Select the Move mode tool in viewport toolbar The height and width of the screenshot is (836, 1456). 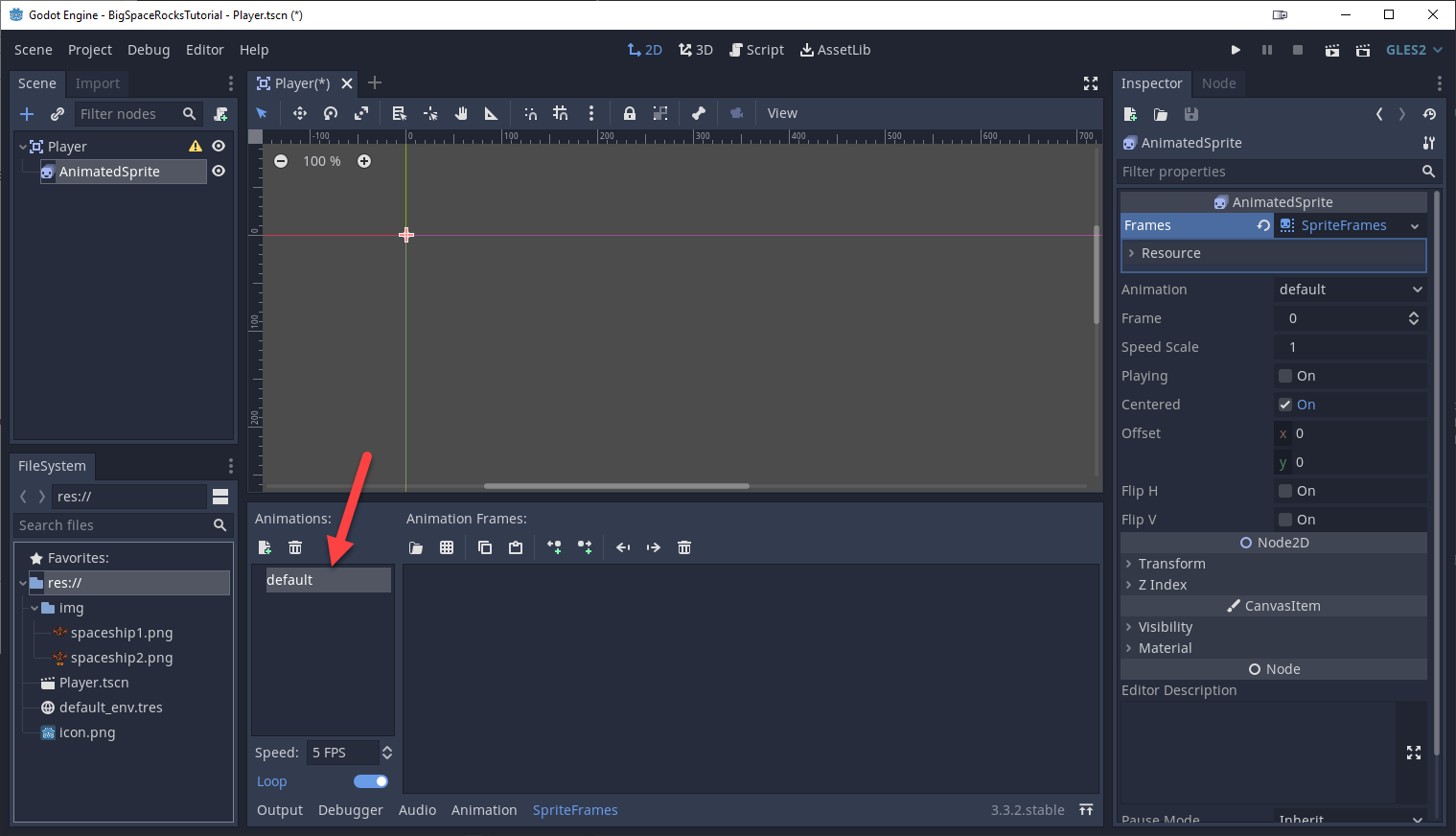[x=300, y=113]
